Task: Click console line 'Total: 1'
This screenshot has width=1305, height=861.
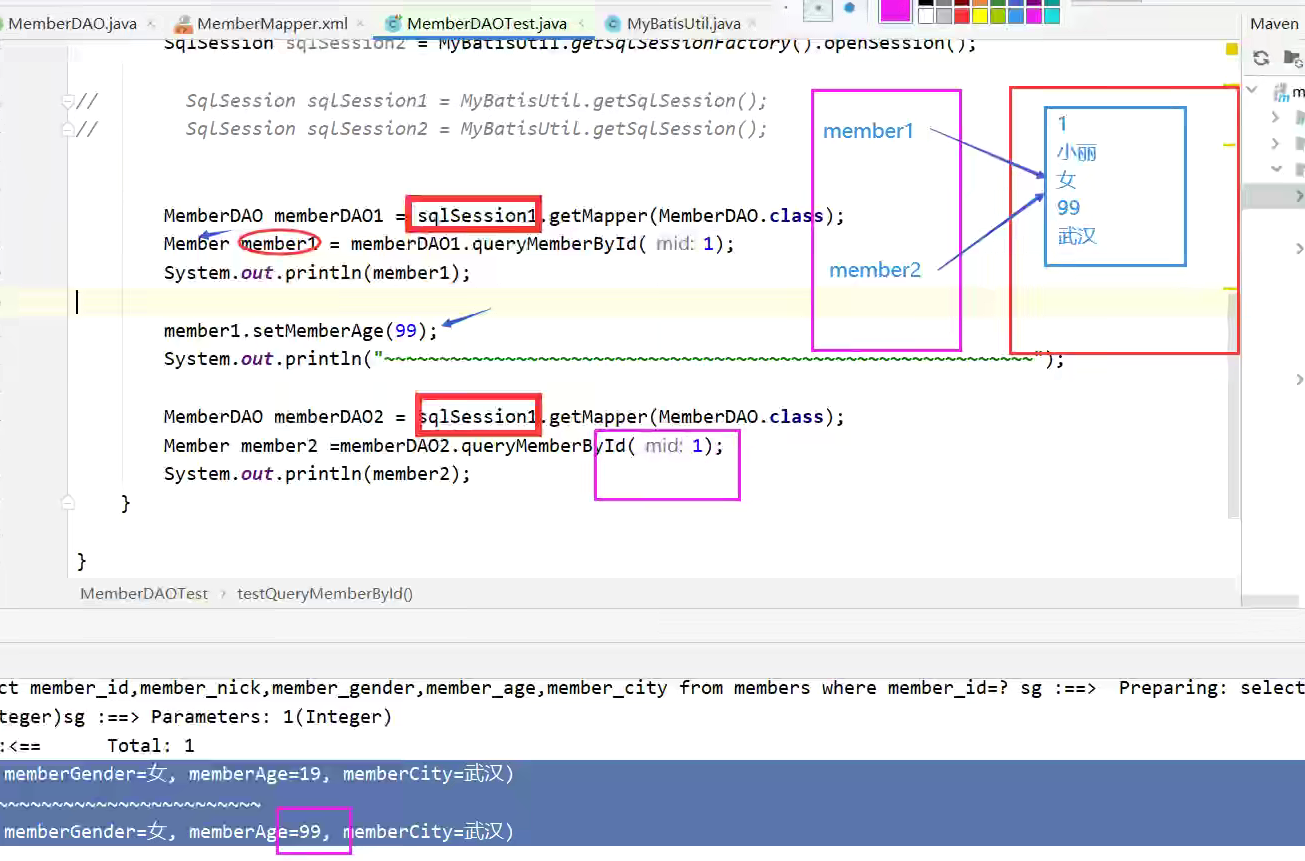Action: point(150,746)
